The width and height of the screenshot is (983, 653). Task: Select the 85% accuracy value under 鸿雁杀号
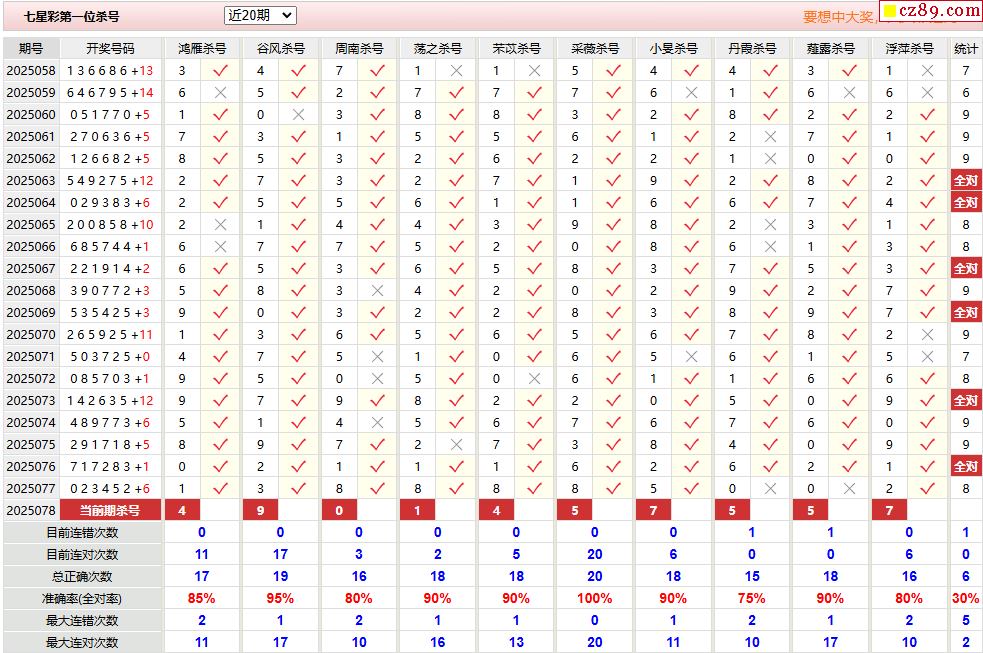point(202,598)
